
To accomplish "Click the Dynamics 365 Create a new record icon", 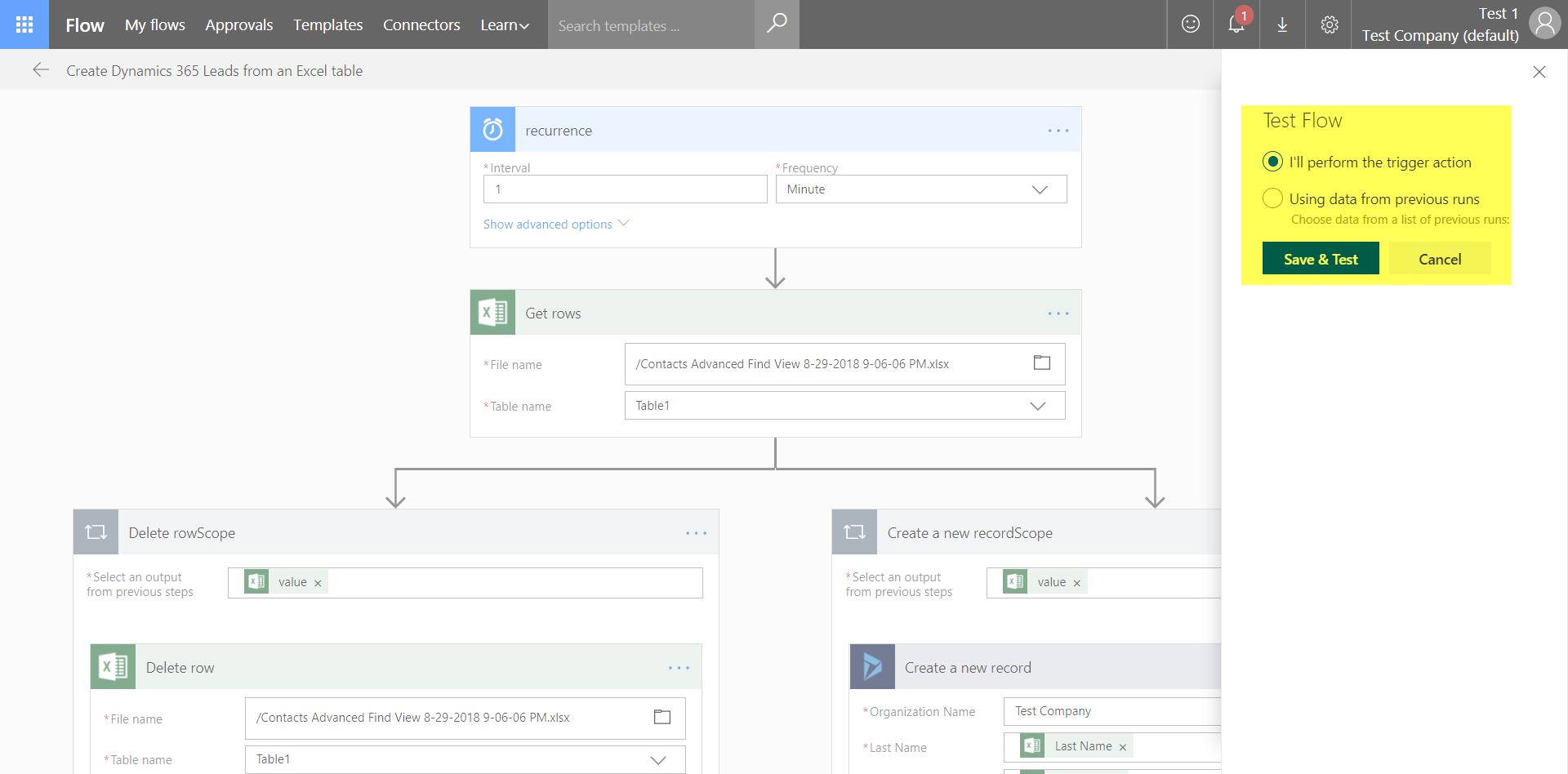I will click(872, 666).
